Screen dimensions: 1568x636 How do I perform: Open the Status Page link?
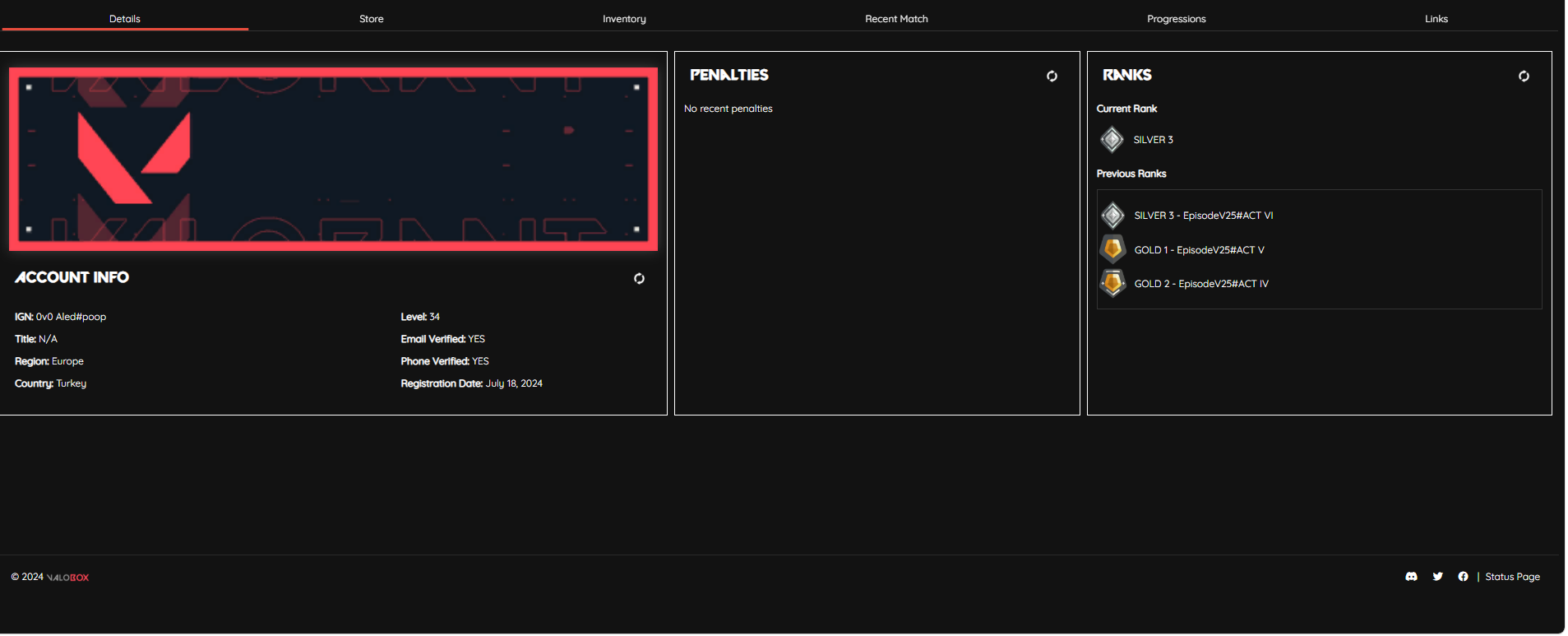[x=1512, y=577]
